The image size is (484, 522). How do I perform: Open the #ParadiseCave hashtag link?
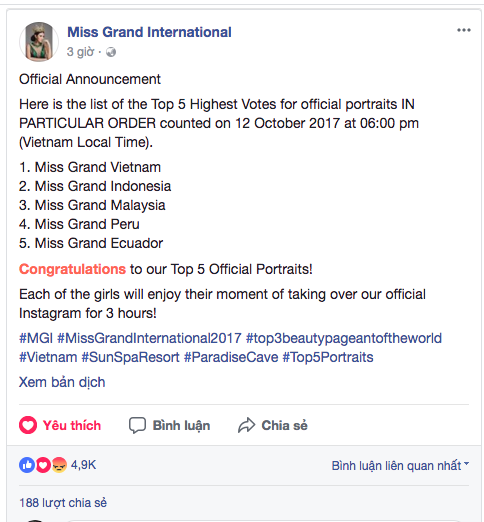click(231, 357)
